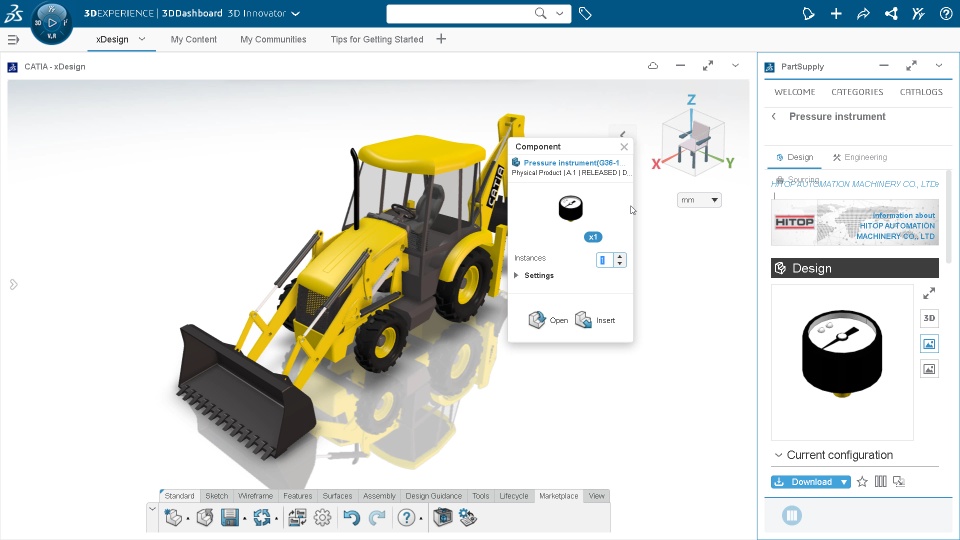Open the search options dropdown arrow
The image size is (960, 540).
(560, 13)
